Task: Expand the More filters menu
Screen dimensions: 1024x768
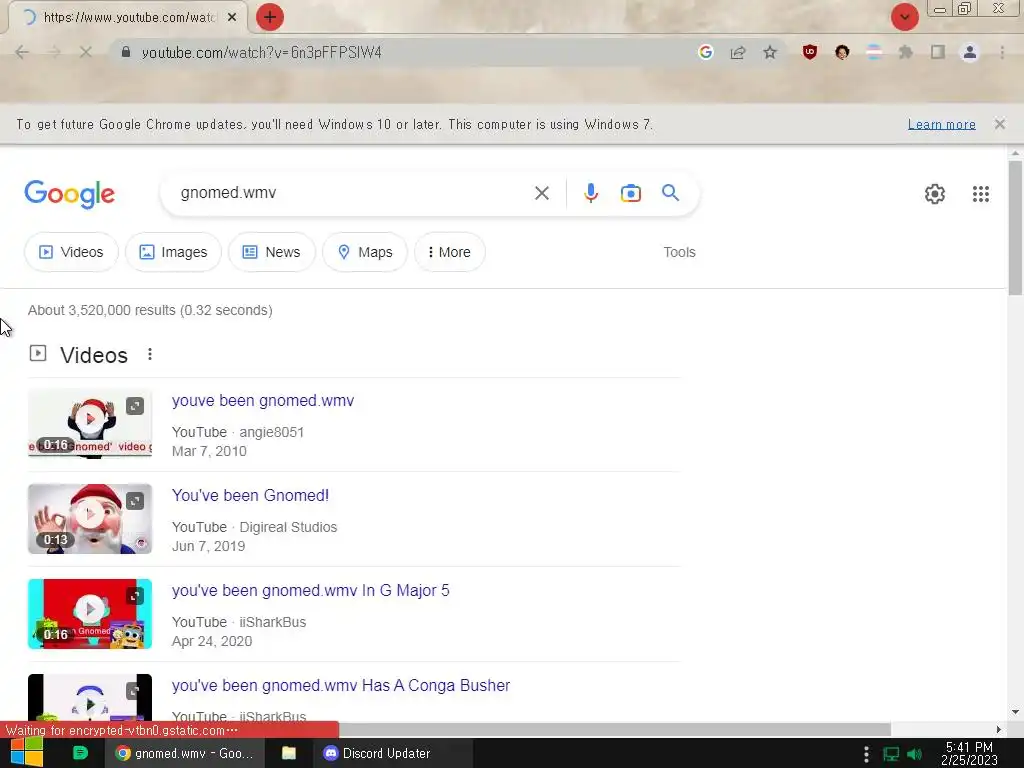Action: (x=449, y=252)
